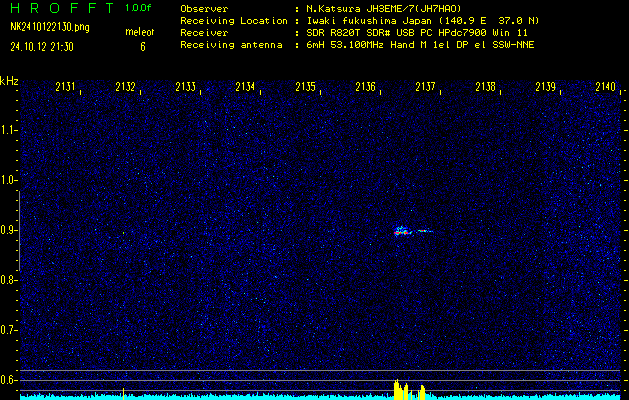Screen dimensions: 629x400
Task: Click the 24.10.12 21:30 timestamp
Action: click(x=44, y=46)
